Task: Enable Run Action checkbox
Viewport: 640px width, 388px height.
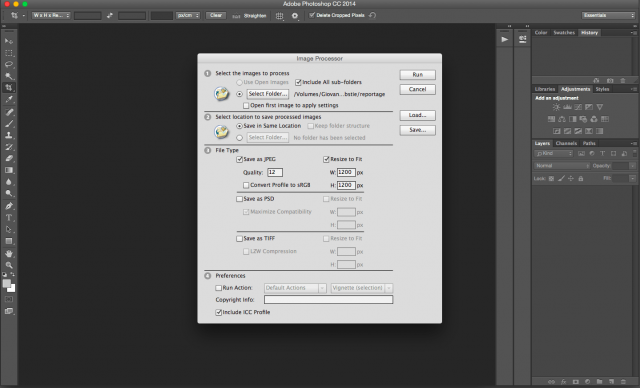Action: pyautogui.click(x=218, y=288)
